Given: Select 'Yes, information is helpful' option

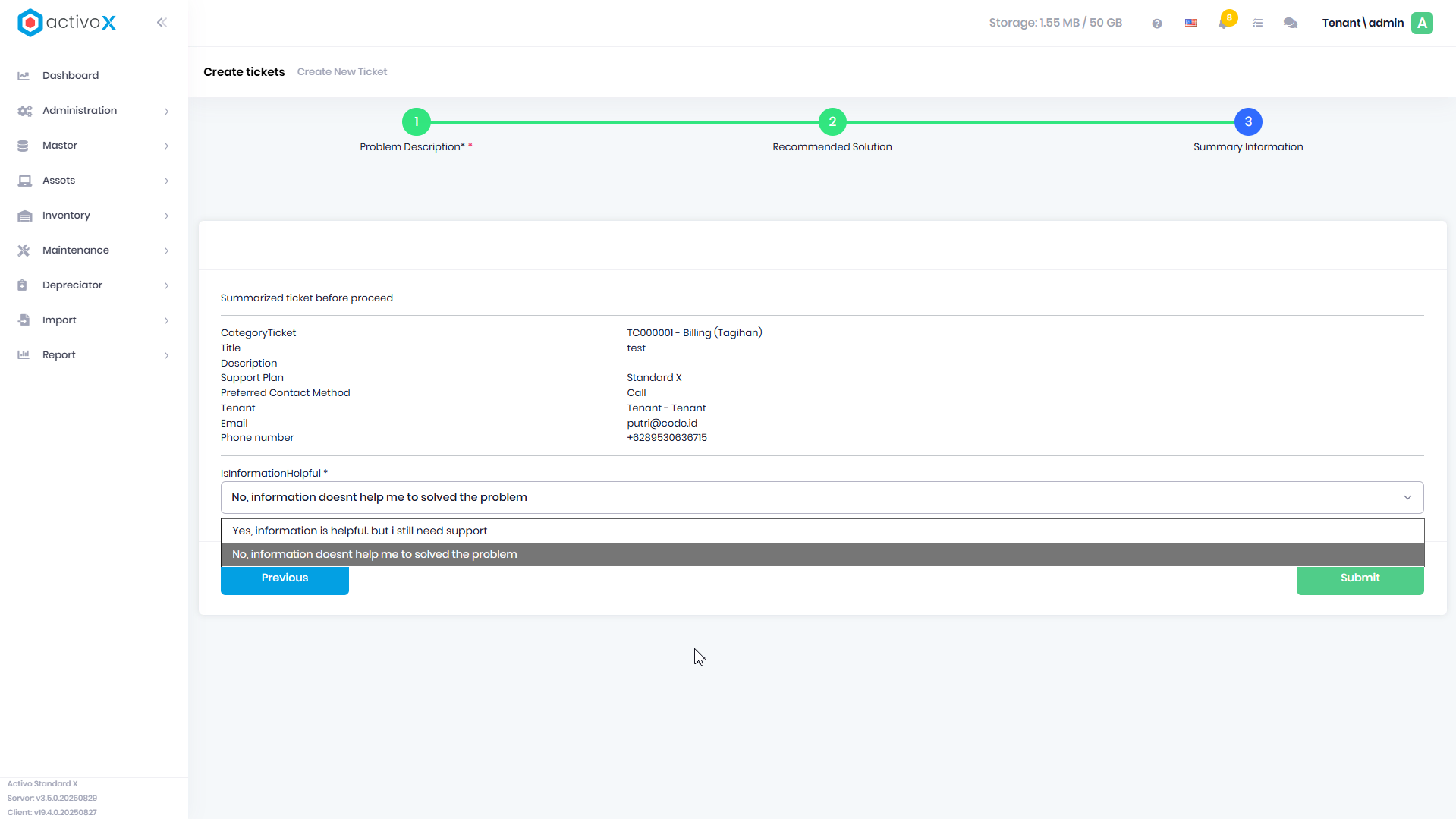Looking at the screenshot, I should point(822,531).
